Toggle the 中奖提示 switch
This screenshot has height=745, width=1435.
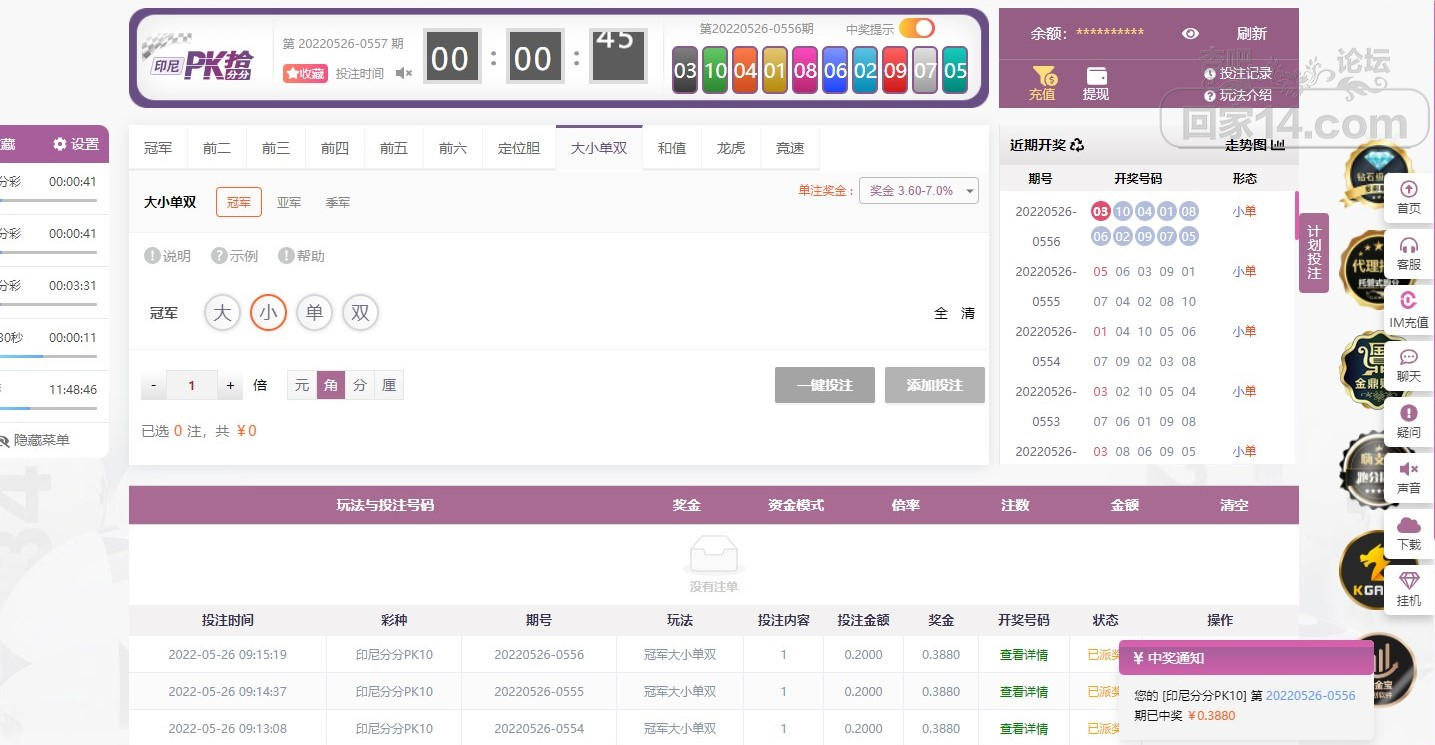(916, 28)
